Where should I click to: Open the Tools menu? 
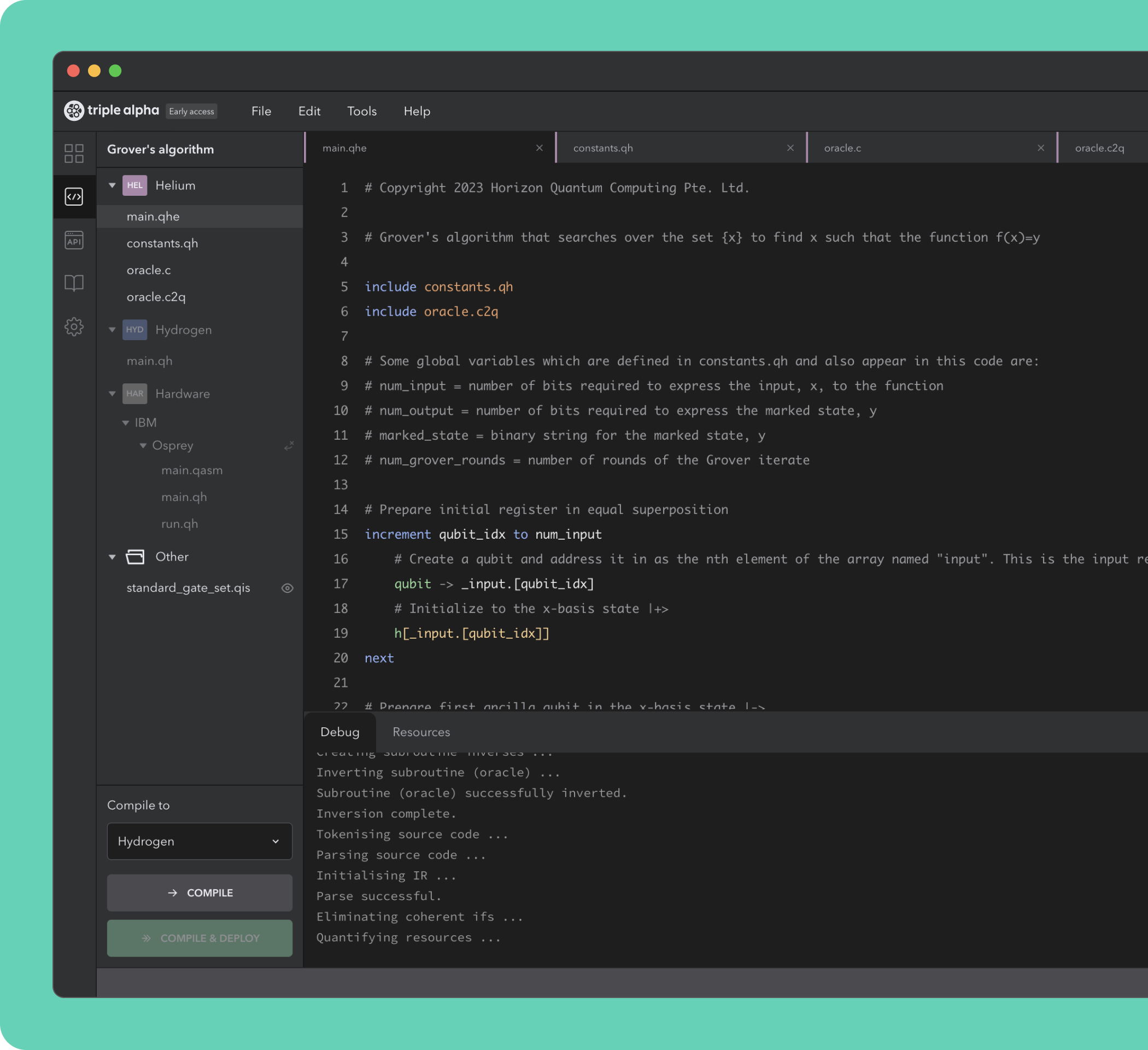tap(361, 111)
